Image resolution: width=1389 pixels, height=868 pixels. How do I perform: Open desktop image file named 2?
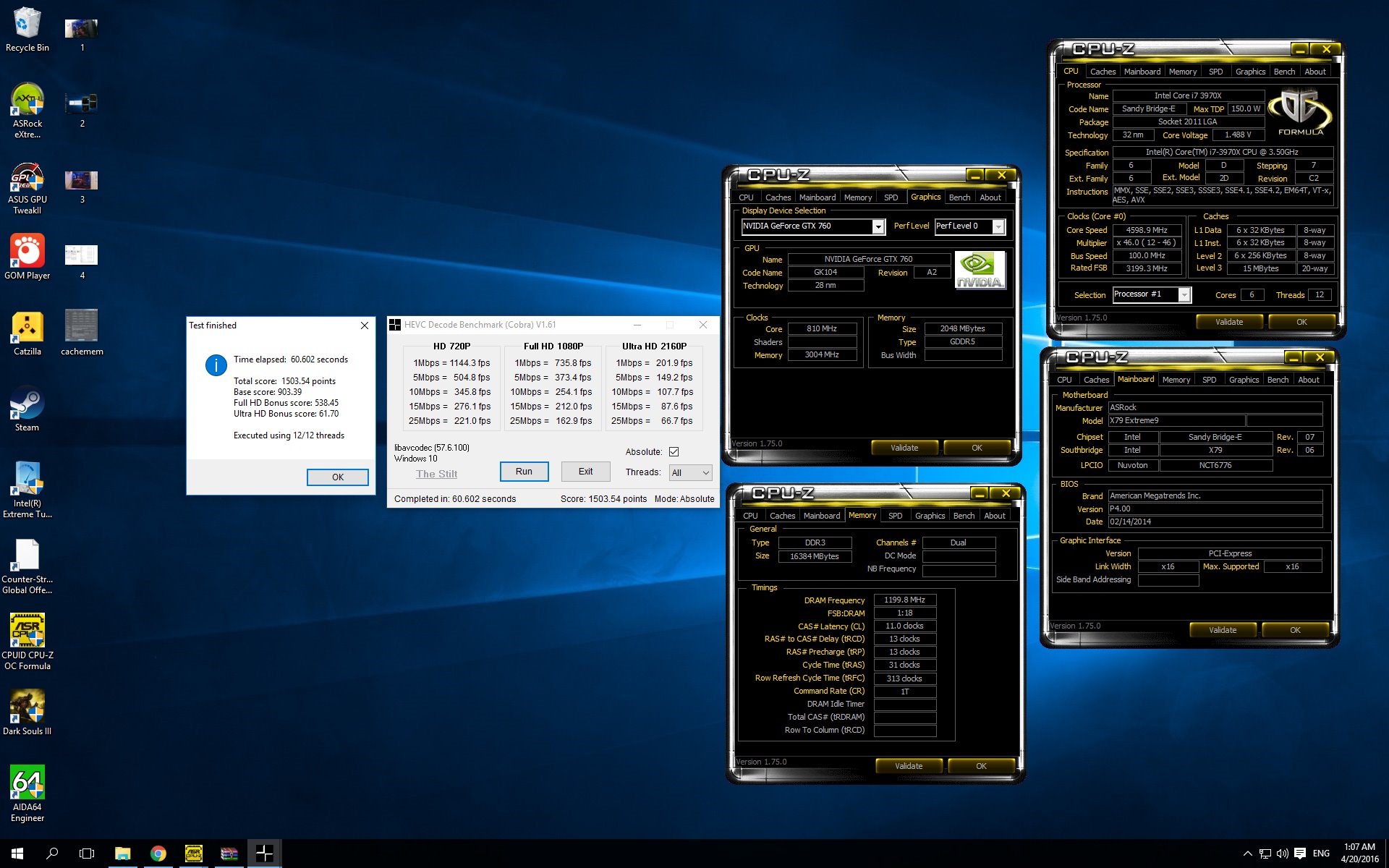pyautogui.click(x=82, y=111)
